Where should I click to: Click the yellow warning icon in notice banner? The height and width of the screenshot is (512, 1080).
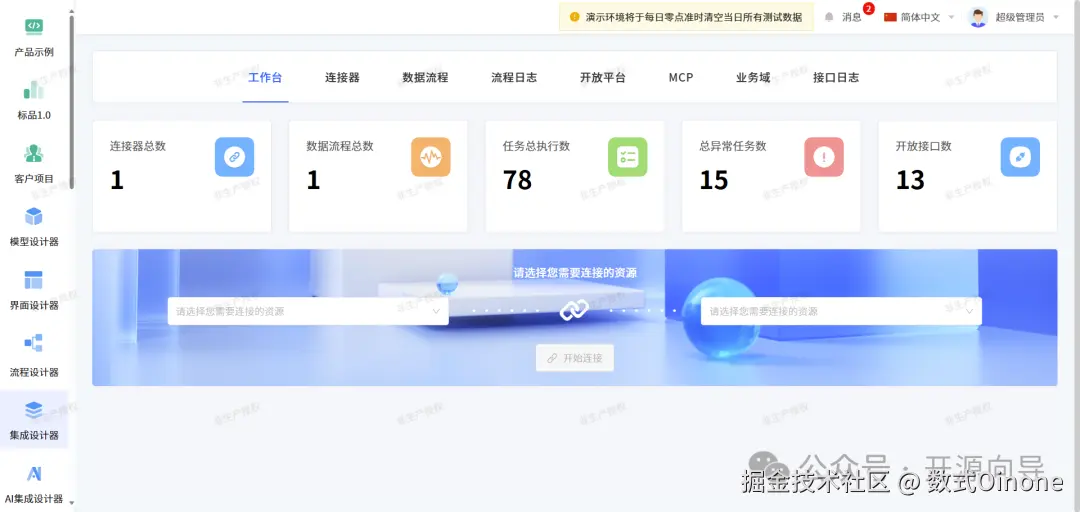[x=574, y=17]
